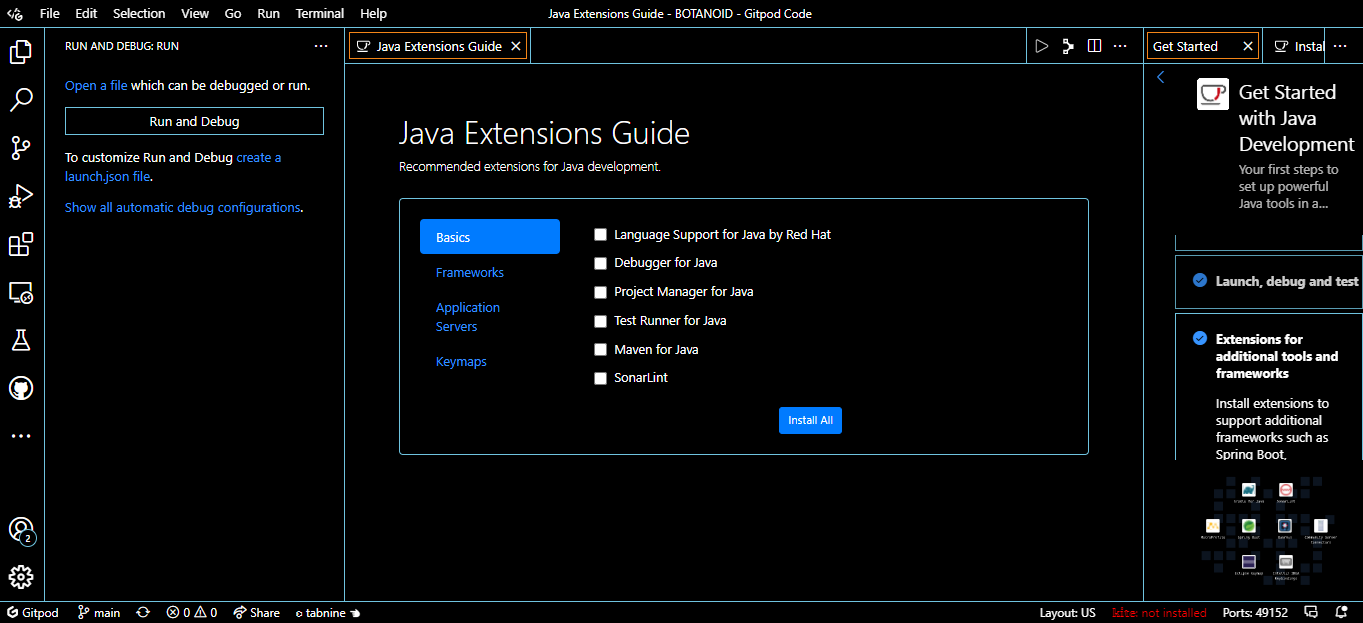Show additional views ellipsis in activity bar
The height and width of the screenshot is (623, 1363).
[x=21, y=436]
